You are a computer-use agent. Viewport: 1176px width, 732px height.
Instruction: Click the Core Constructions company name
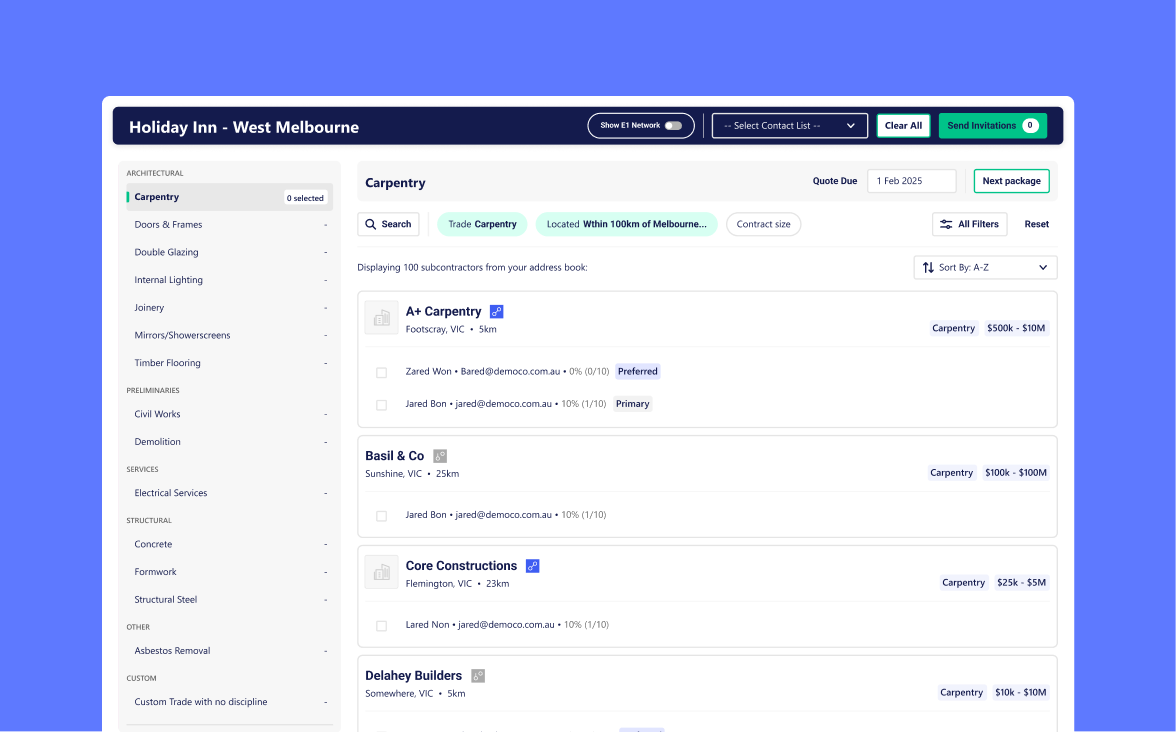click(x=461, y=566)
